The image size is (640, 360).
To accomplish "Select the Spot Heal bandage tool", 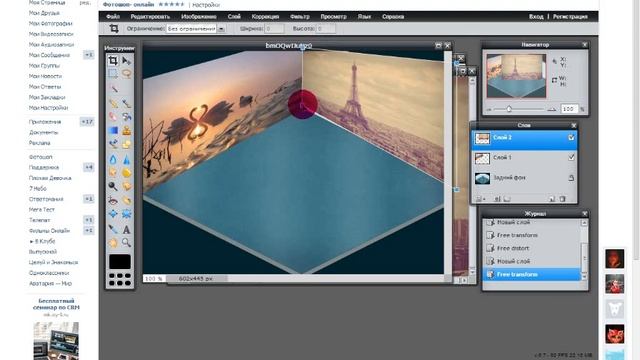I will [127, 200].
